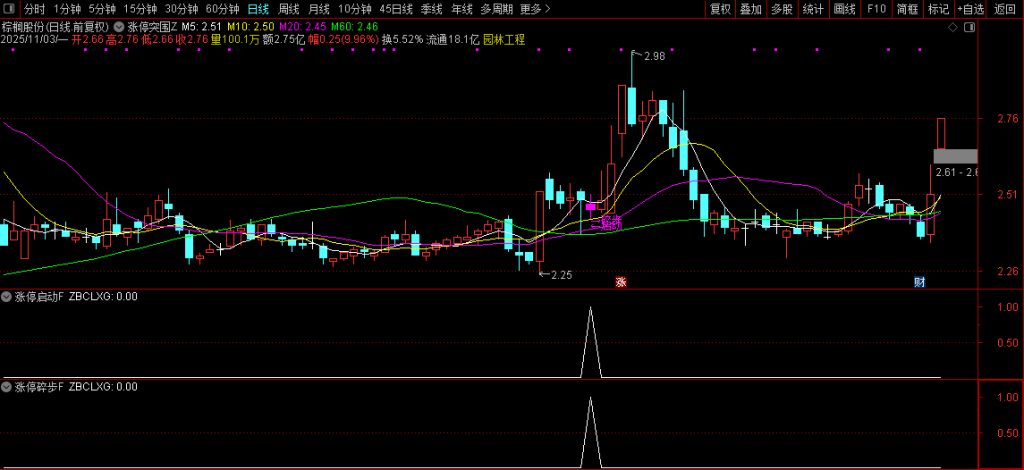Click the left-edge icon before 分时
Screen dimensions: 1024x470
point(9,9)
